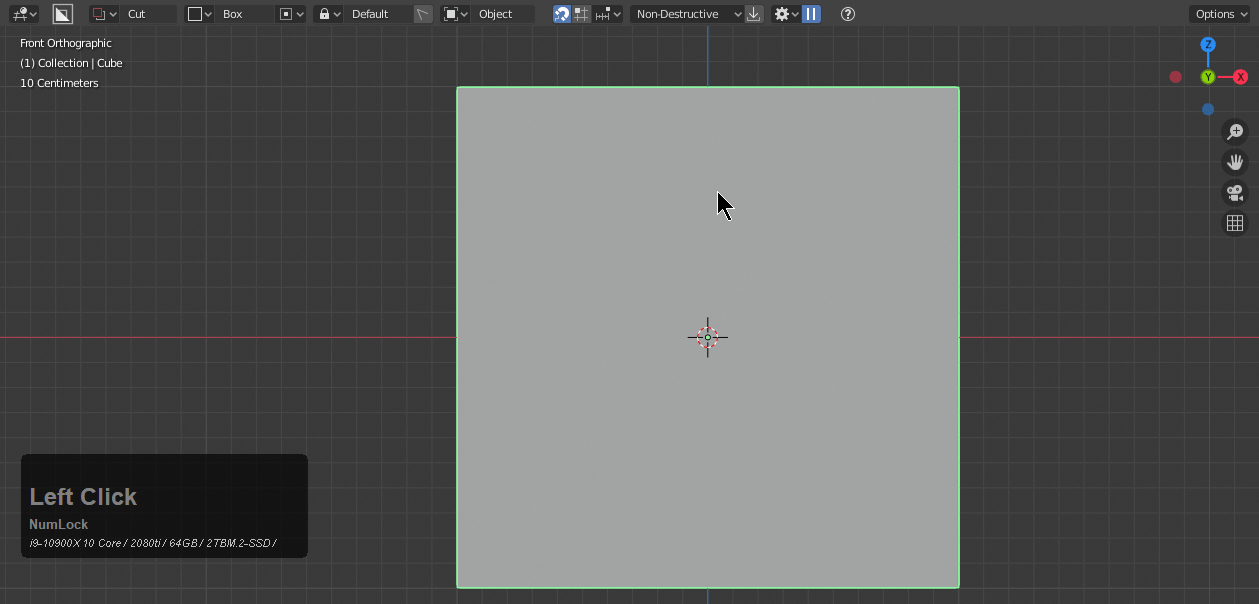Image resolution: width=1259 pixels, height=604 pixels.
Task: Toggle the blue snap magnet button
Action: 562,14
